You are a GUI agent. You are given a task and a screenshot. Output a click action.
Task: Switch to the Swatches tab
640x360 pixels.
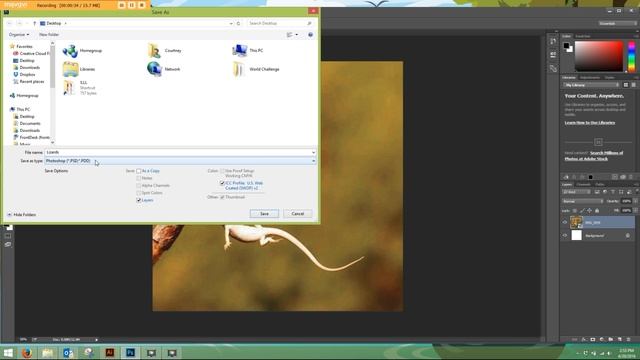(x=582, y=36)
